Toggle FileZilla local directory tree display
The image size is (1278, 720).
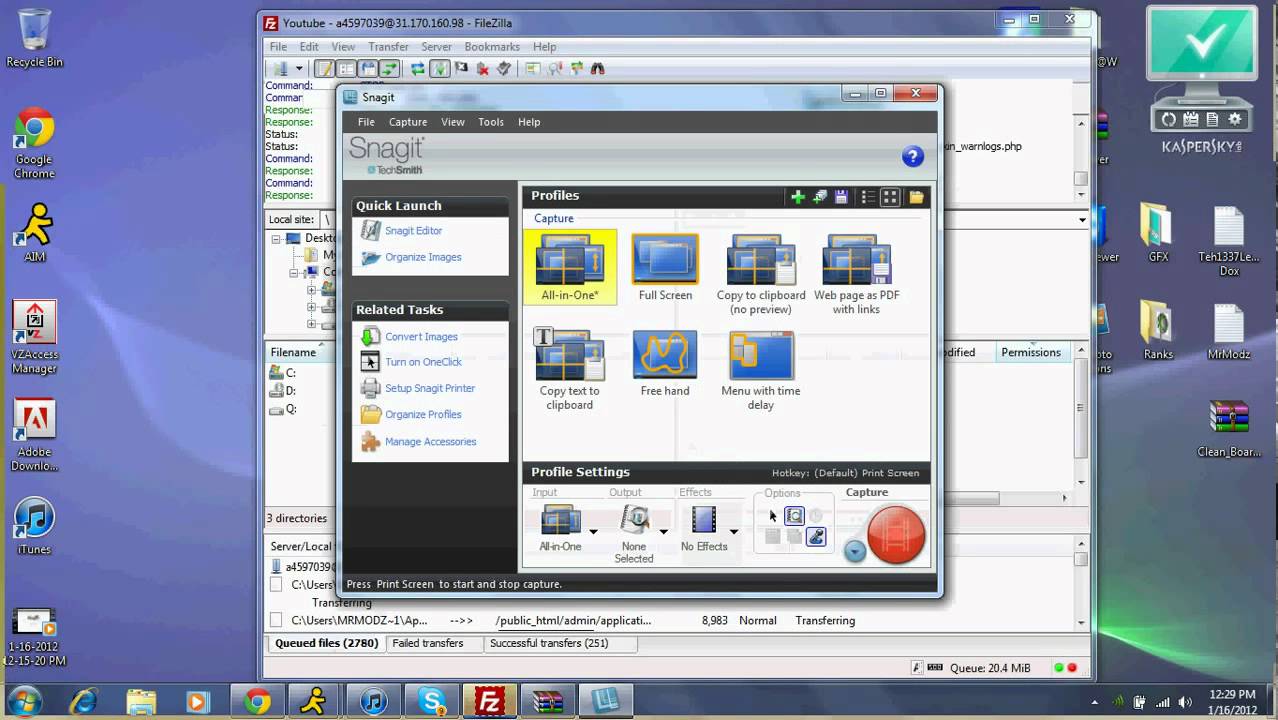tap(346, 68)
